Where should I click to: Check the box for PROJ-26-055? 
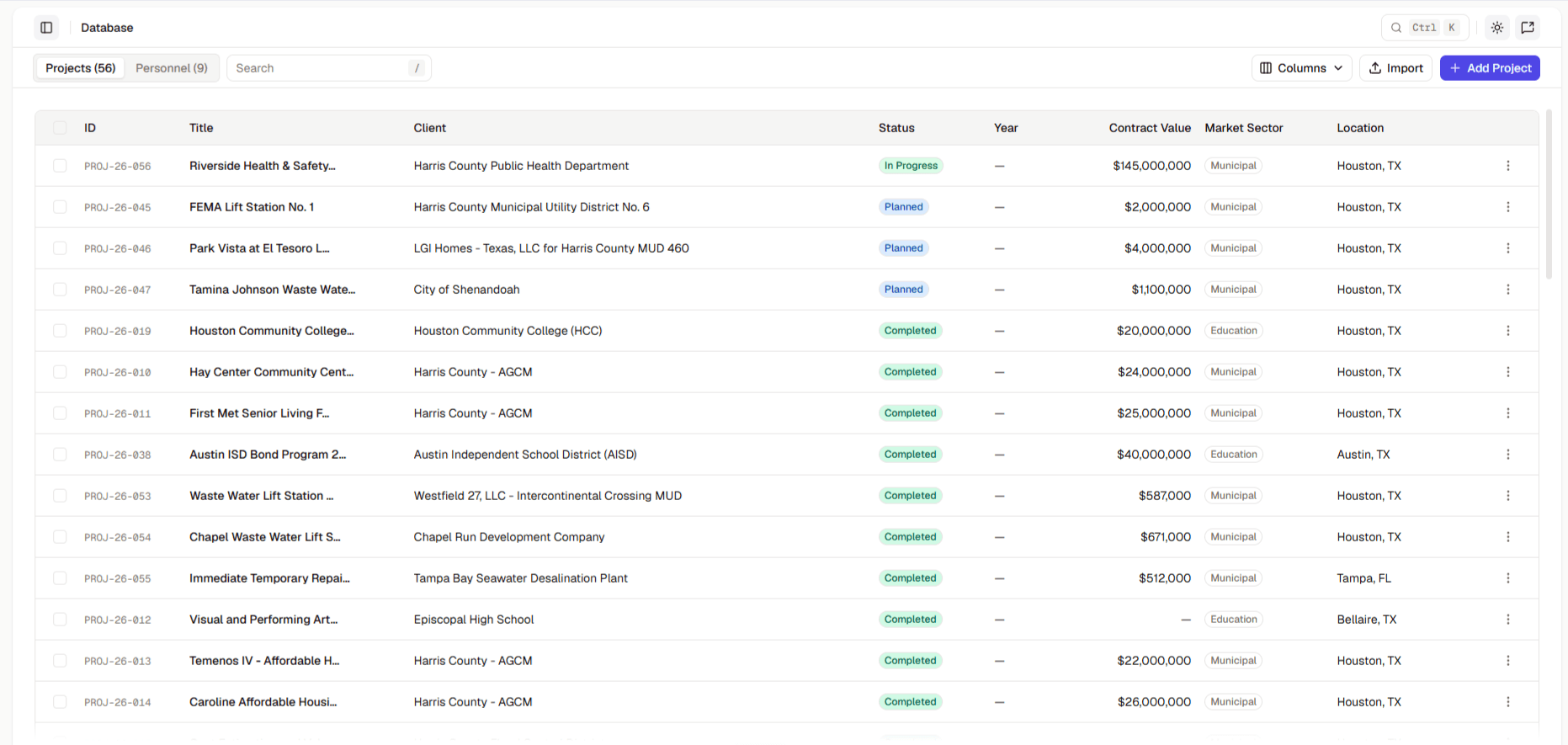point(60,578)
